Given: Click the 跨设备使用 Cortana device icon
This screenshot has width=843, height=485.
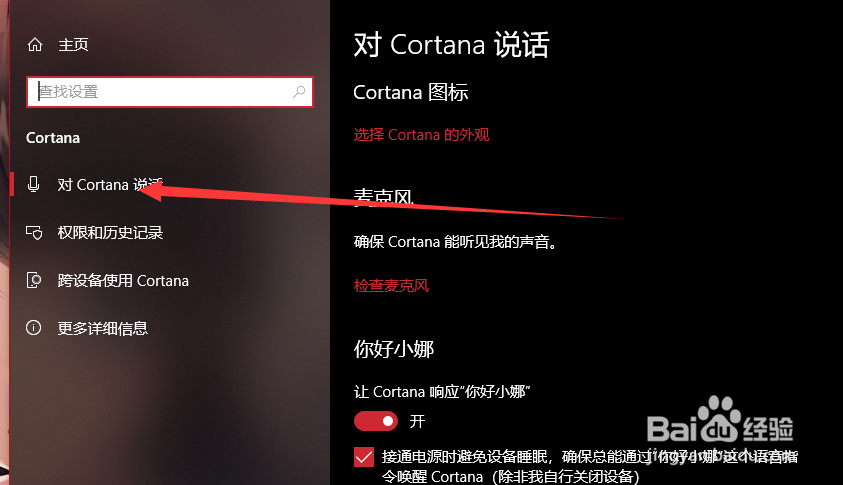Looking at the screenshot, I should (34, 280).
